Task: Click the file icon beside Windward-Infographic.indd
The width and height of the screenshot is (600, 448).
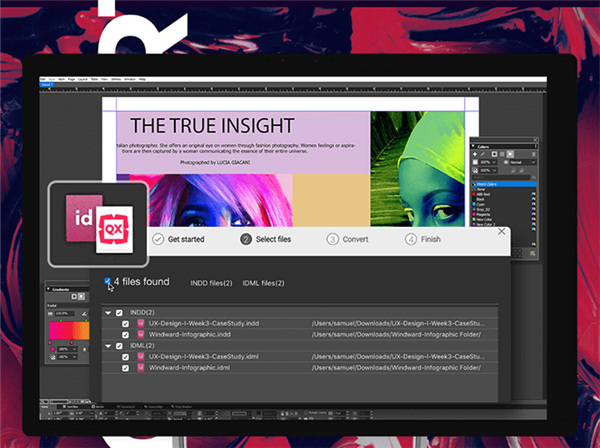Action: (141, 335)
